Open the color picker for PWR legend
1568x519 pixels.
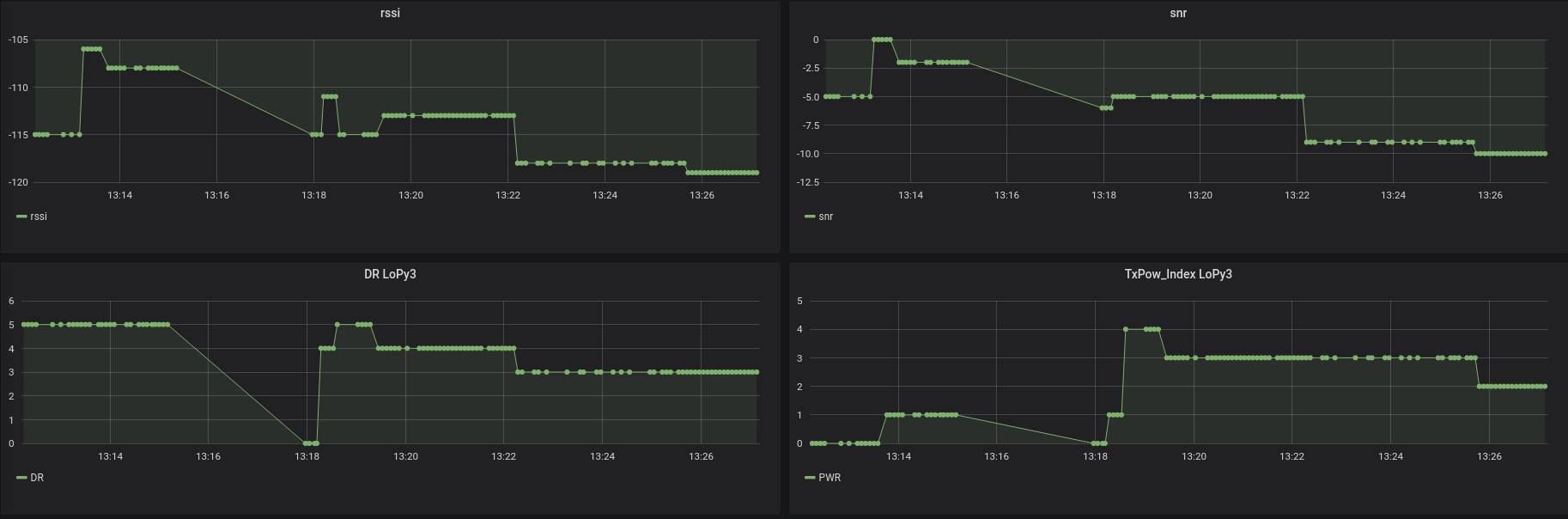click(x=810, y=478)
